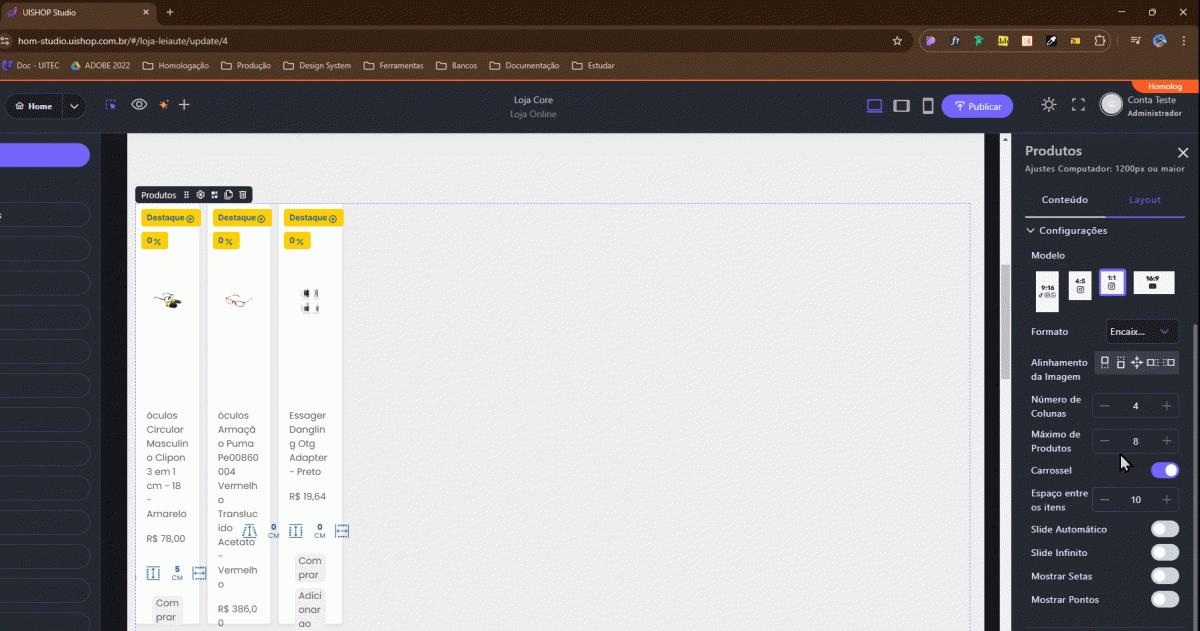Enable the Slide Automático switch
Screen dimensions: 1200x631
1164,529
